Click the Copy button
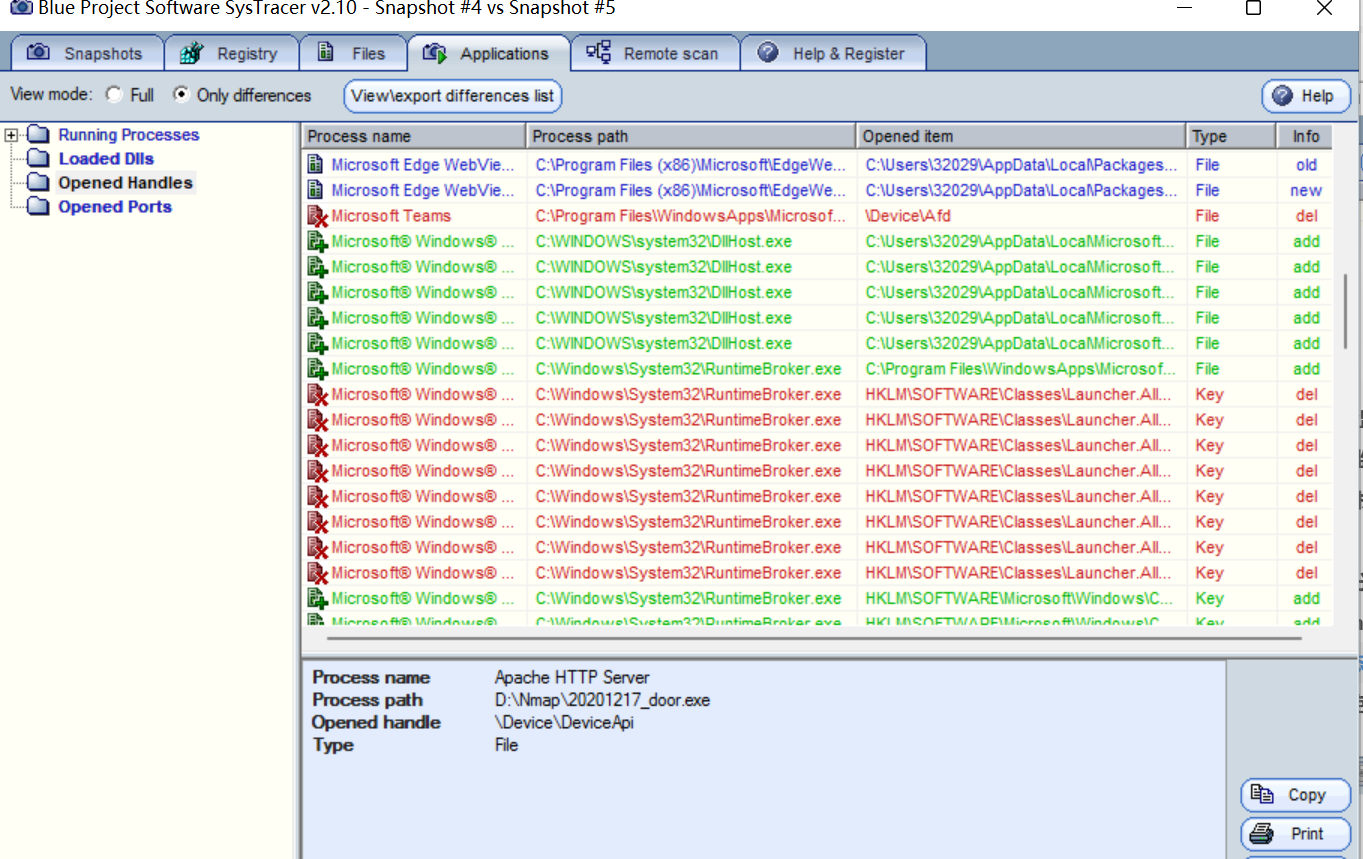Image resolution: width=1363 pixels, height=859 pixels. [x=1295, y=795]
